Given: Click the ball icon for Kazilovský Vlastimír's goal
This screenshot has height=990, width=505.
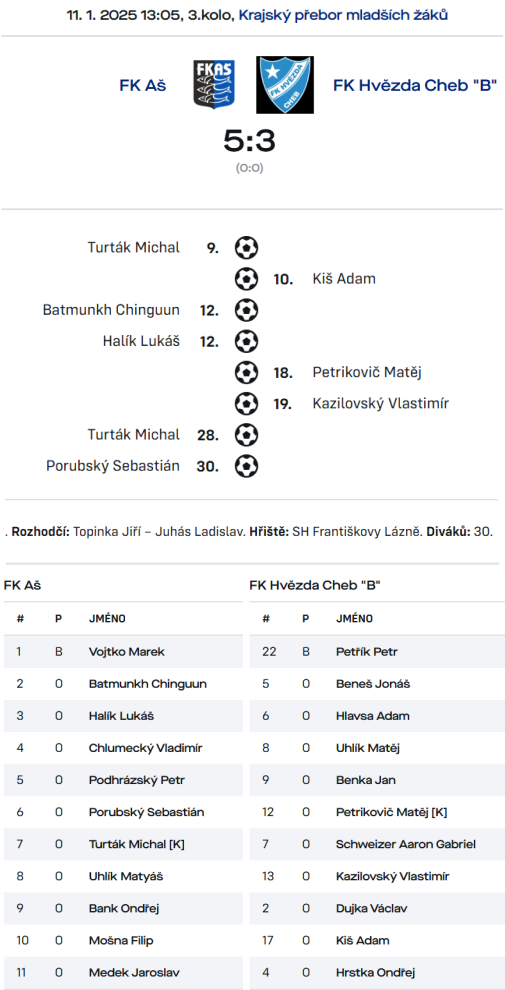Looking at the screenshot, I should click(x=246, y=403).
